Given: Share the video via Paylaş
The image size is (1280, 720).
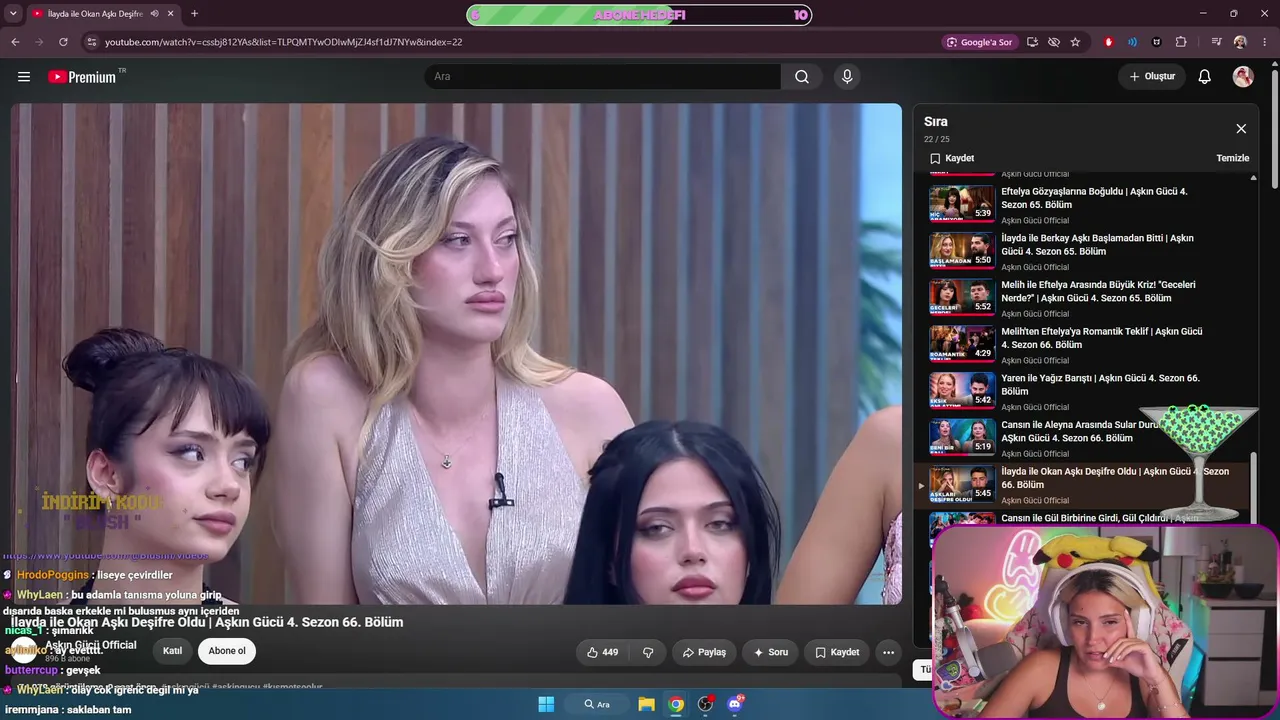Looking at the screenshot, I should (704, 652).
